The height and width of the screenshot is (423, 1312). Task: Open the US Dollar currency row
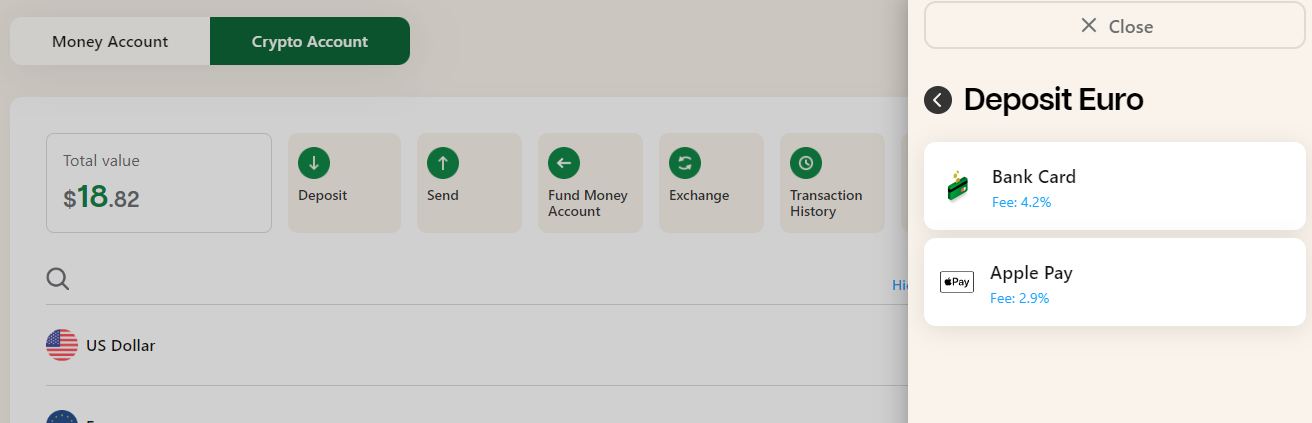476,345
